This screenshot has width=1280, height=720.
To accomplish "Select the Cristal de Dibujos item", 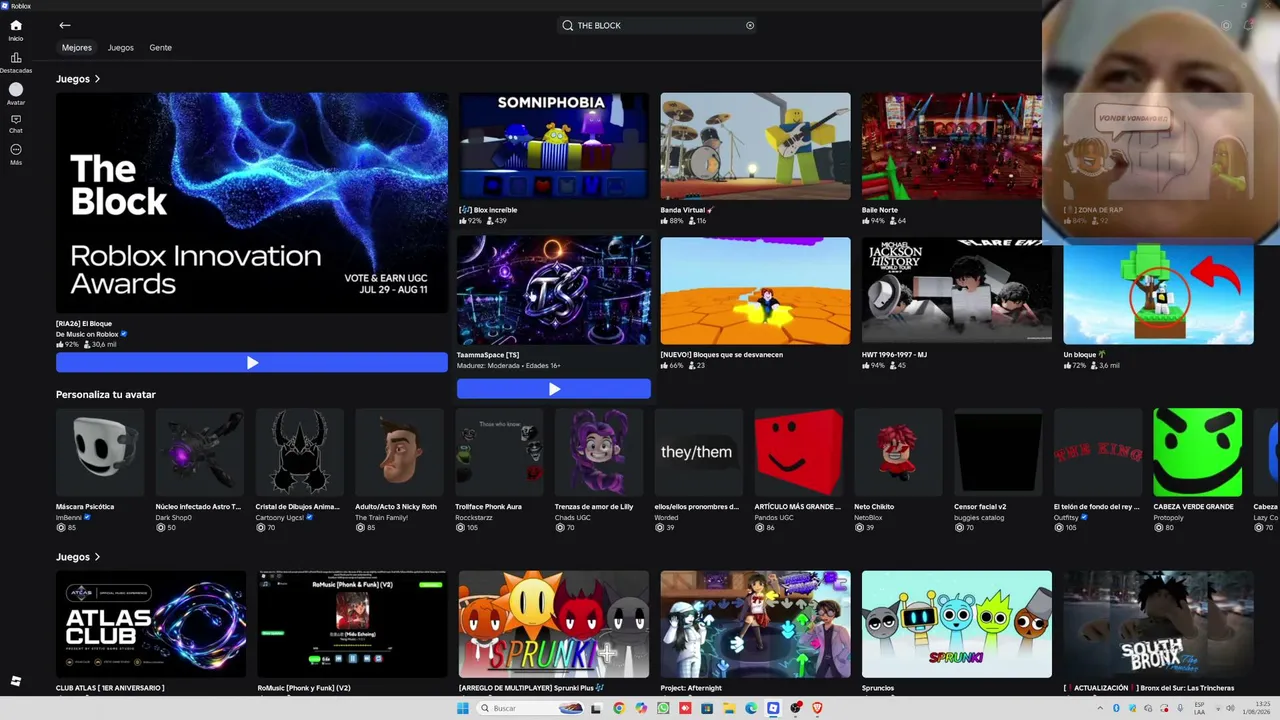I will 300,452.
